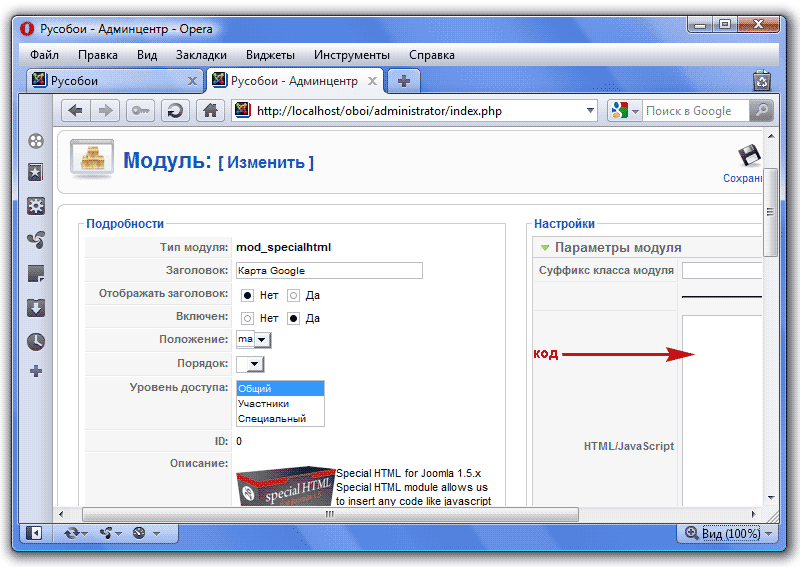
Task: Open History clock panel in sidebar
Action: point(36,341)
